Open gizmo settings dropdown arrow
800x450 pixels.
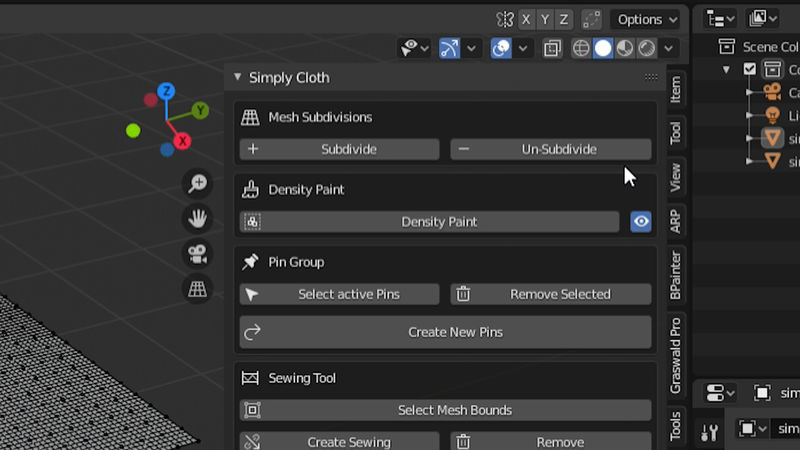coord(471,48)
